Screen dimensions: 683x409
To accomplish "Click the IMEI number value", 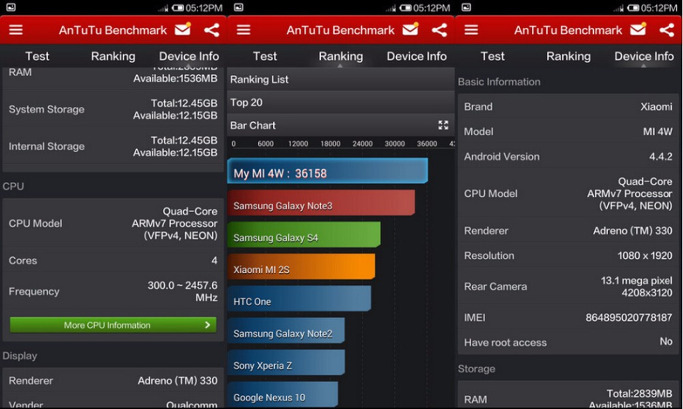I will click(629, 318).
